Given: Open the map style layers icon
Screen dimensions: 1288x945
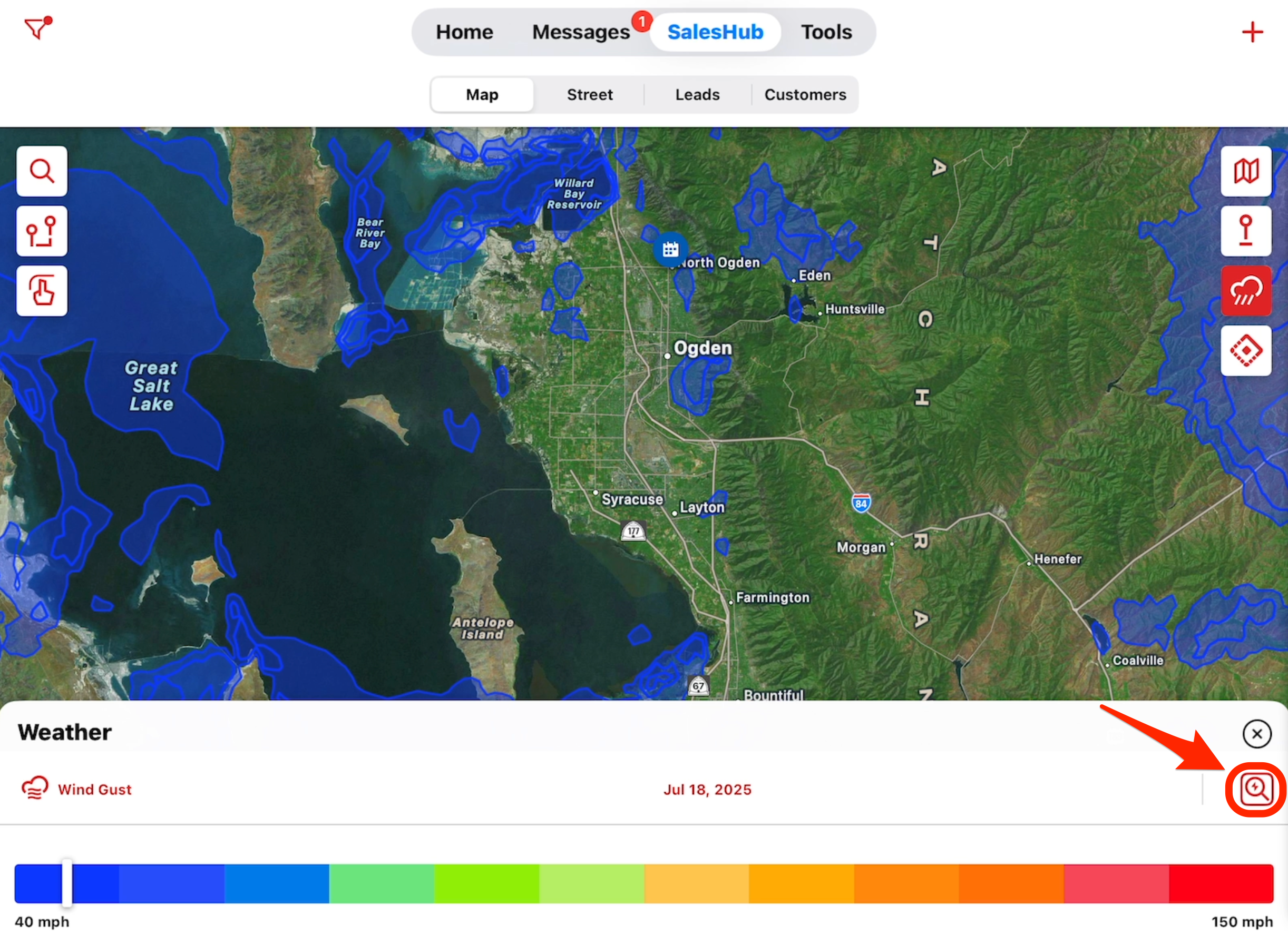Looking at the screenshot, I should pos(1246,171).
